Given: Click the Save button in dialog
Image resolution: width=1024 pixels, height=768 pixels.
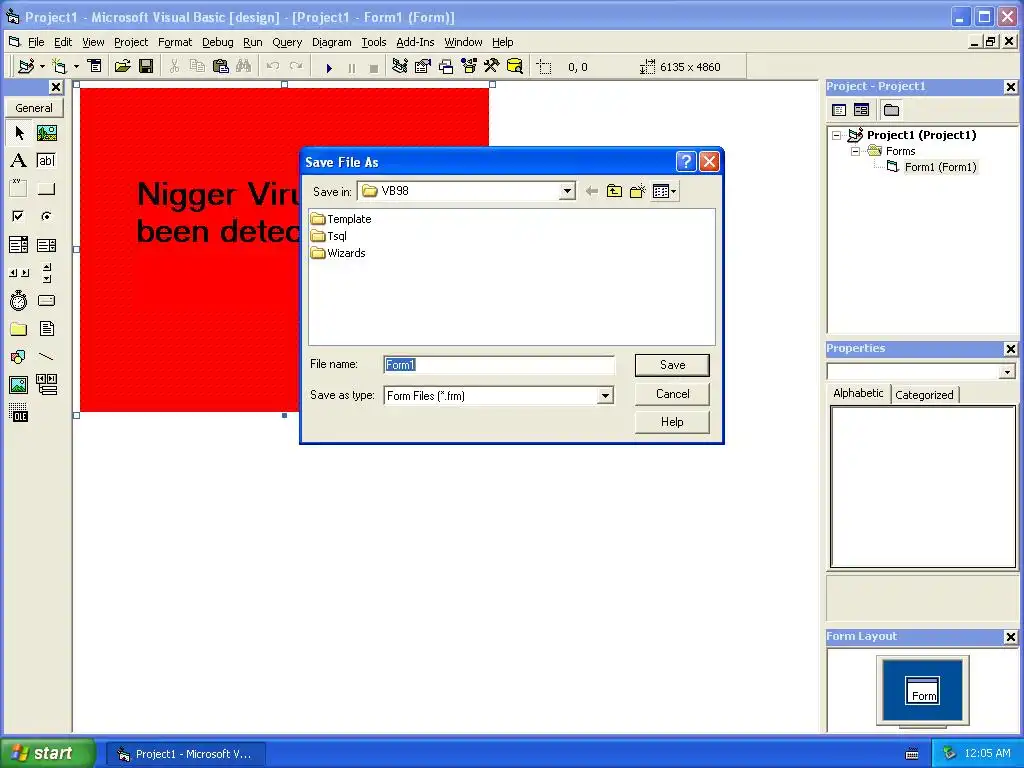Looking at the screenshot, I should [x=672, y=365].
